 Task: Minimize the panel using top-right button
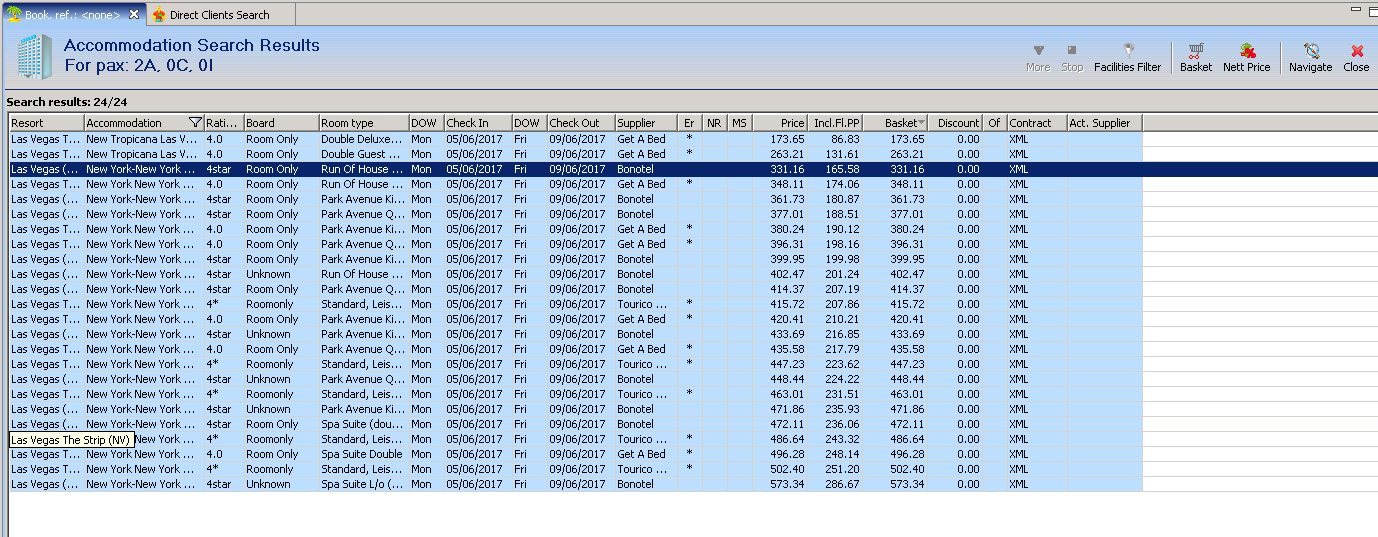pyautogui.click(x=1355, y=10)
